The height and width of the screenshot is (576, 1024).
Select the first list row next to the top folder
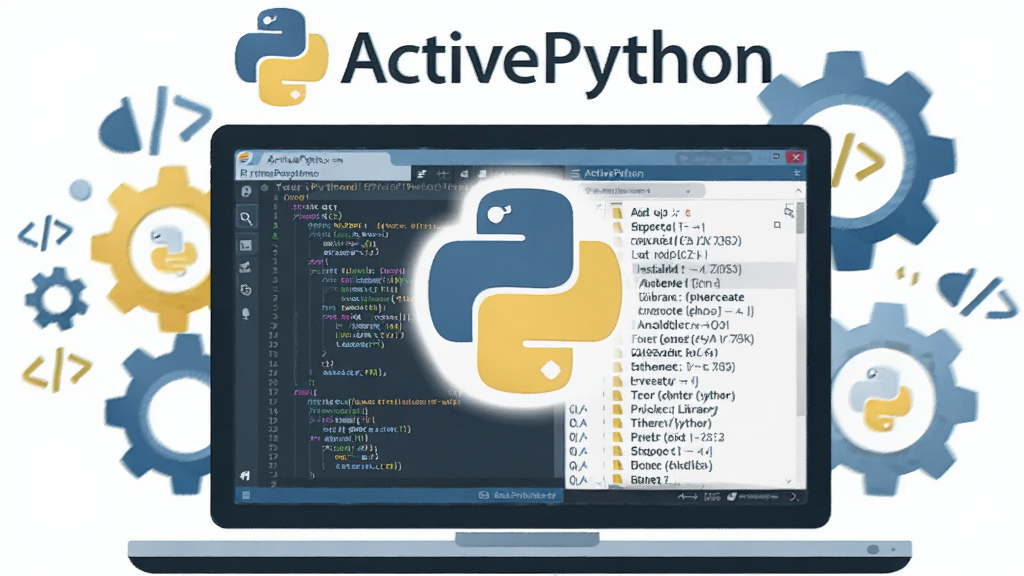[660, 212]
